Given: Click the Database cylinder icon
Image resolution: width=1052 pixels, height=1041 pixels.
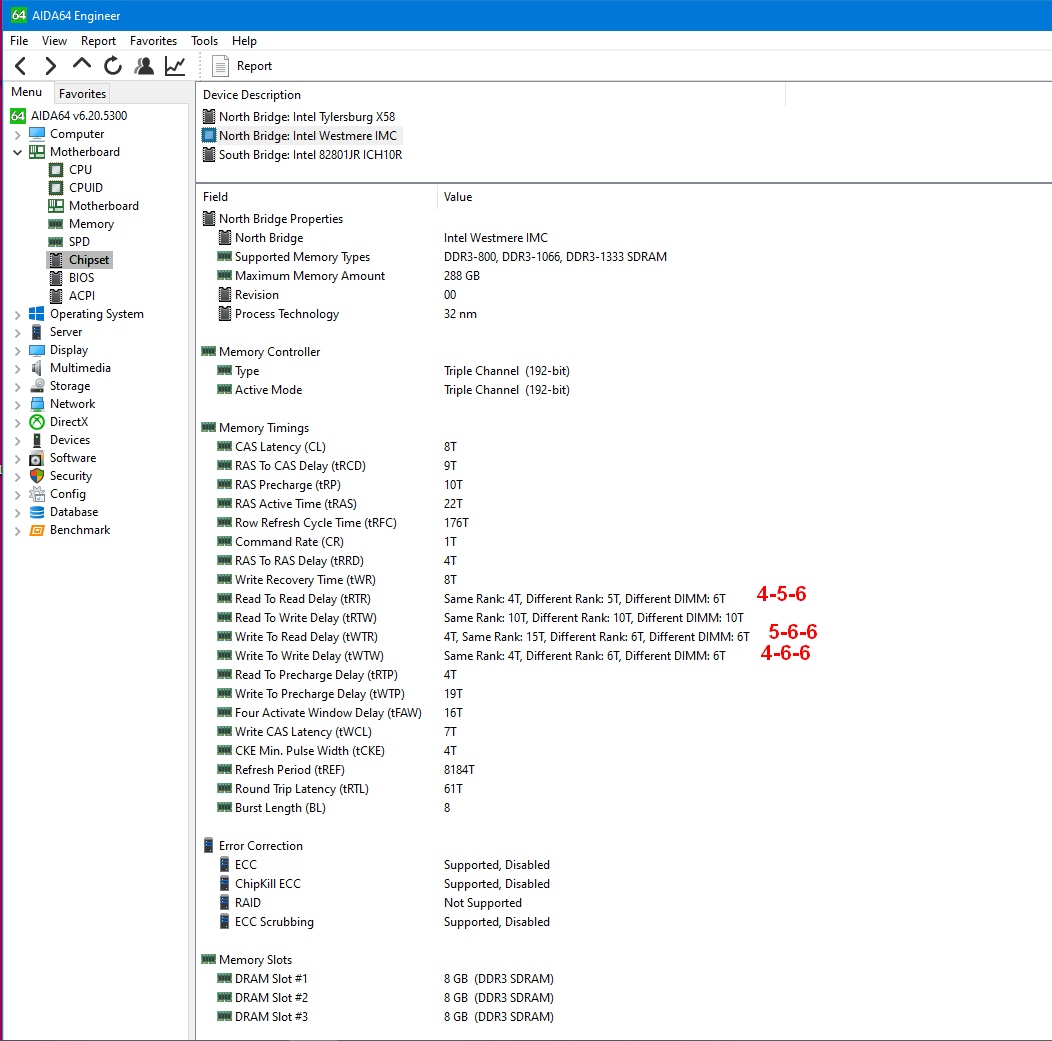Looking at the screenshot, I should point(37,512).
